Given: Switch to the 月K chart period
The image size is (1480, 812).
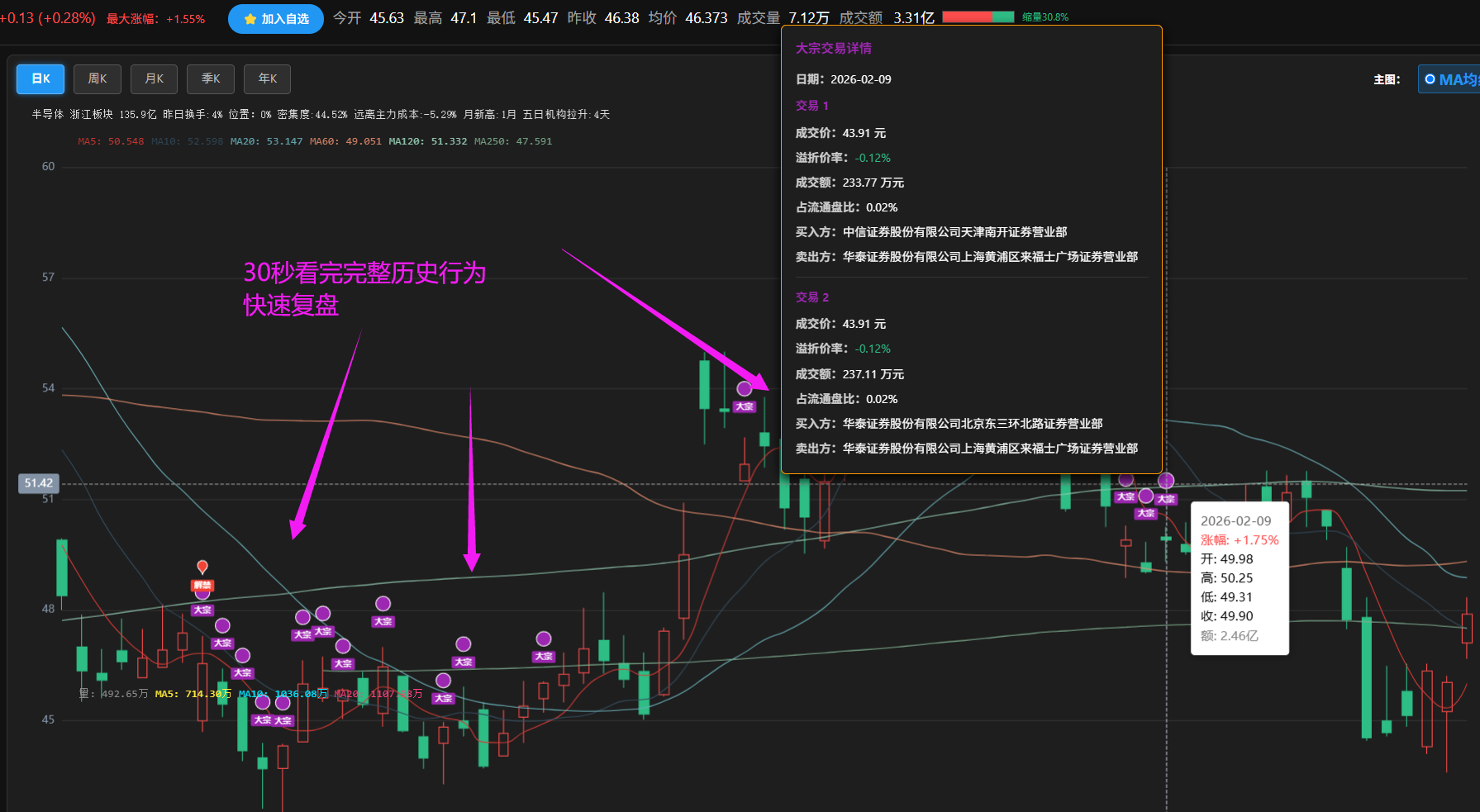Looking at the screenshot, I should tap(155, 79).
